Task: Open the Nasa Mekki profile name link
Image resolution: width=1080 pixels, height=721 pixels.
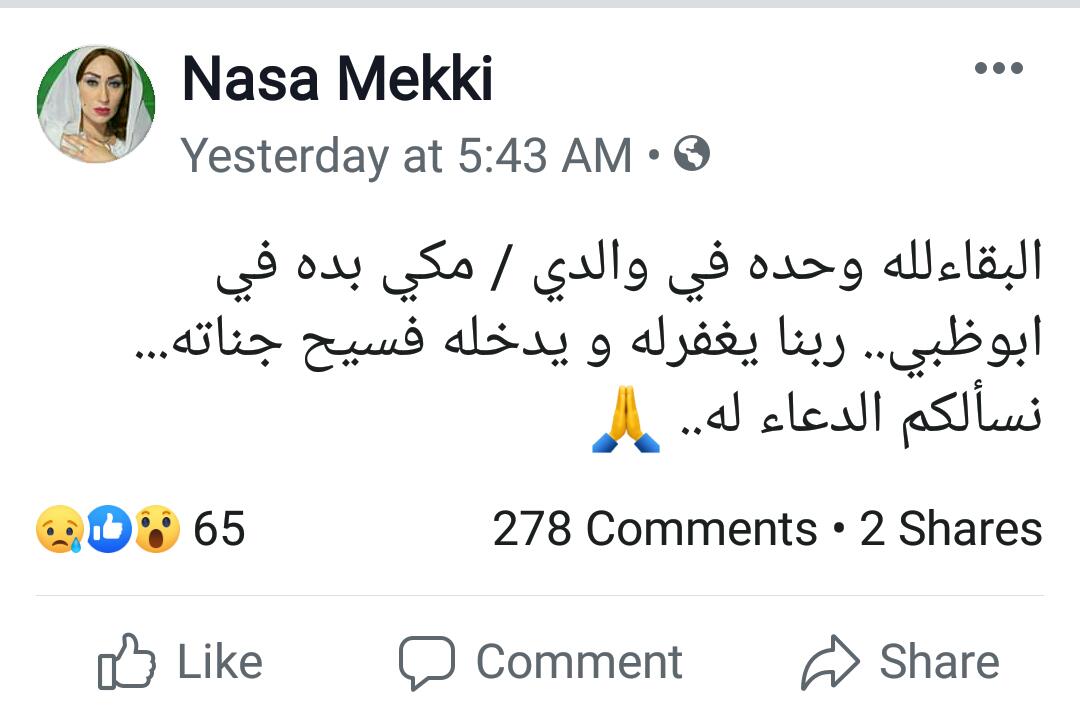Action: (x=338, y=80)
